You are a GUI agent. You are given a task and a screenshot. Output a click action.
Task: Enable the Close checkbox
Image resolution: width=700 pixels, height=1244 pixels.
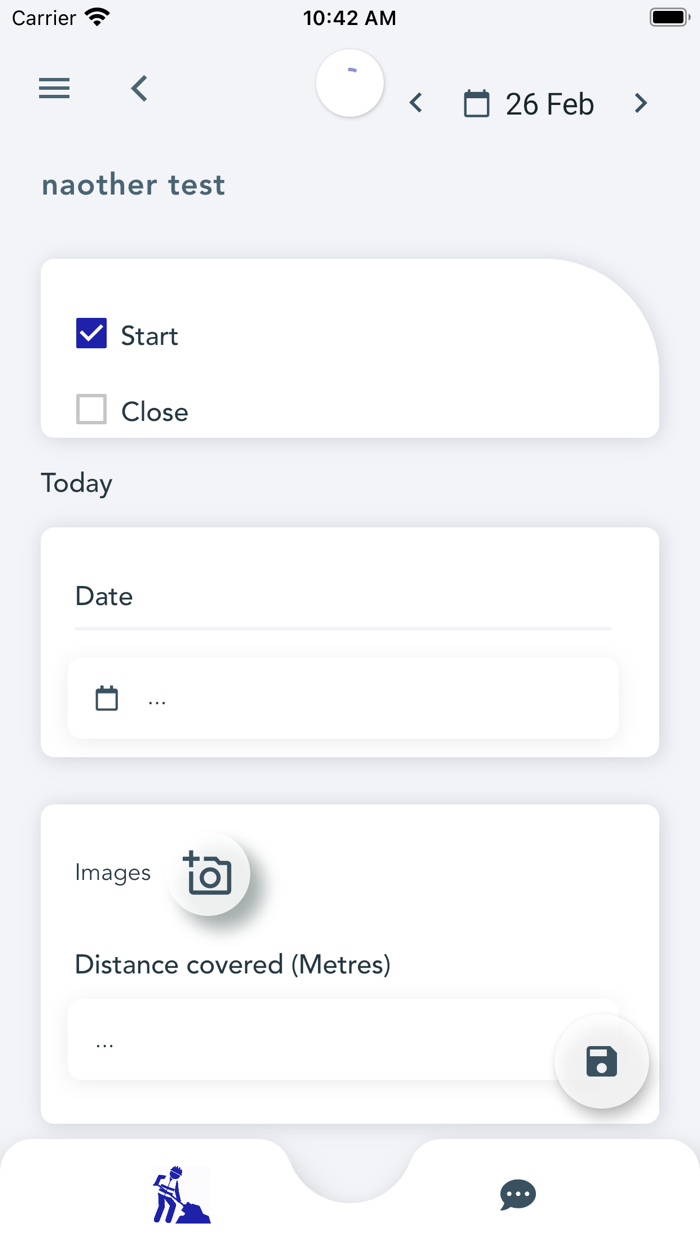point(91,409)
